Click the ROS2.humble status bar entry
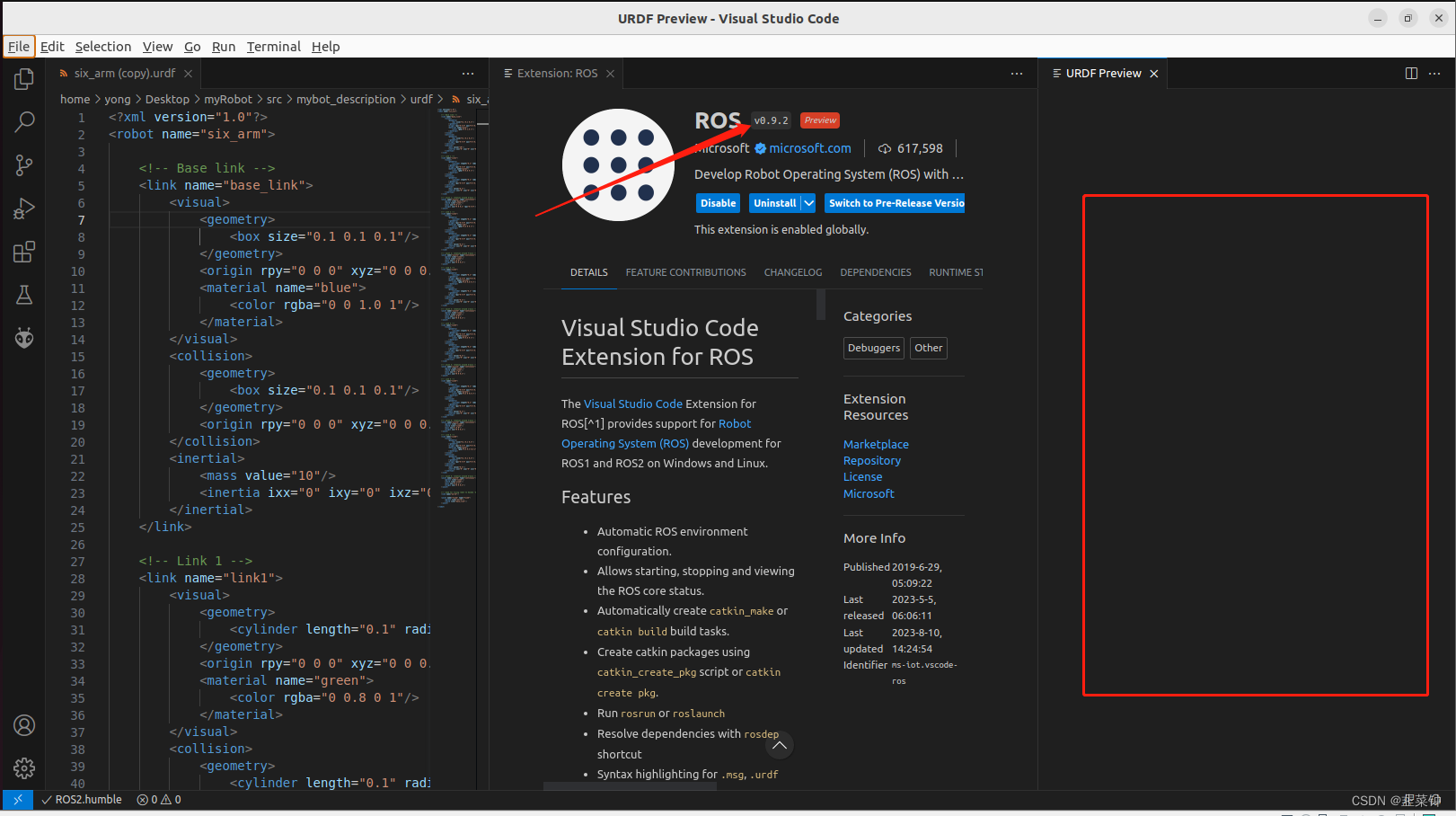Screen dimensions: 1456x816 [83, 800]
